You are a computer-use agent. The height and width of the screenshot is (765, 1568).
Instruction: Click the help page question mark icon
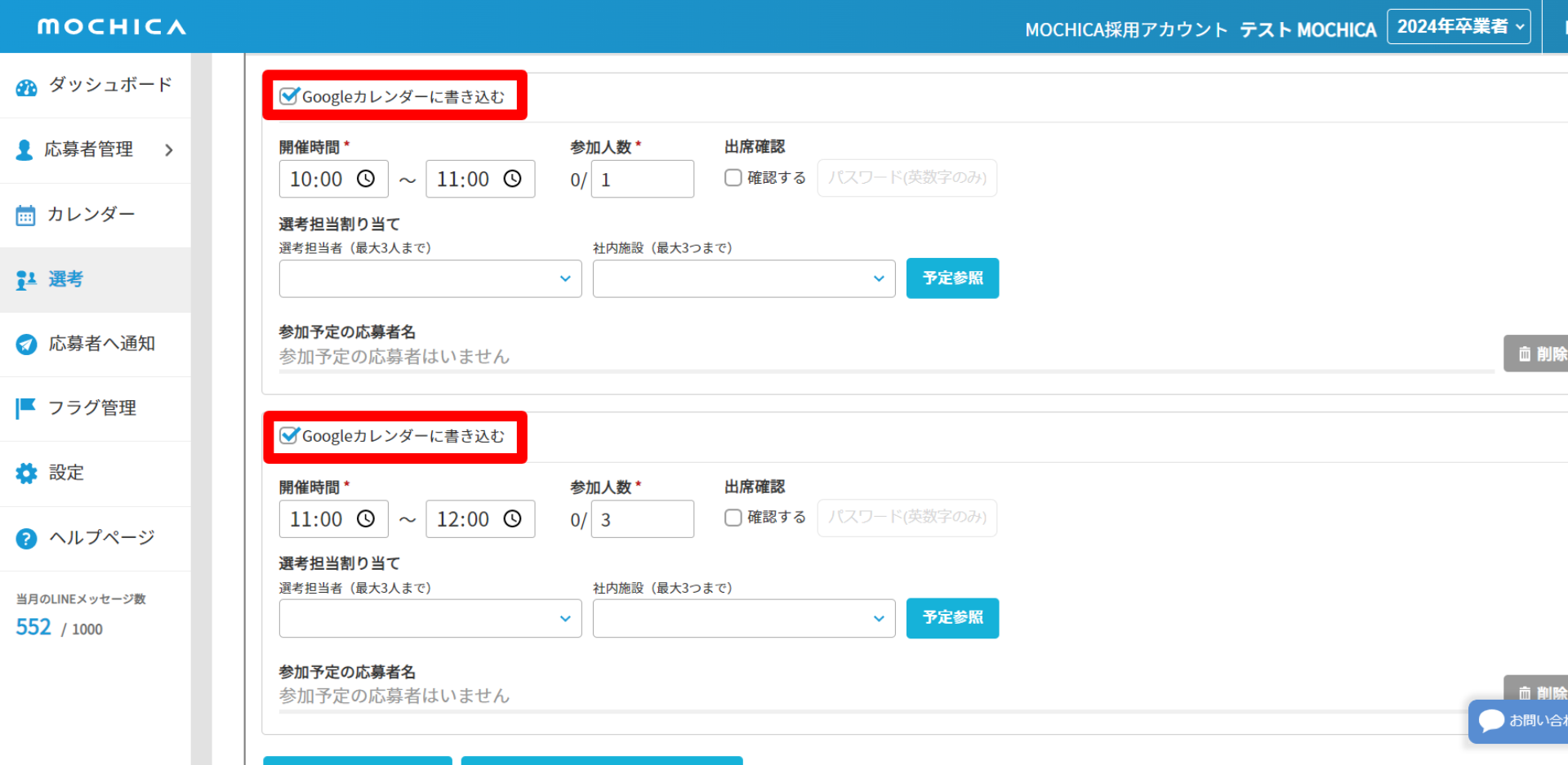point(26,539)
